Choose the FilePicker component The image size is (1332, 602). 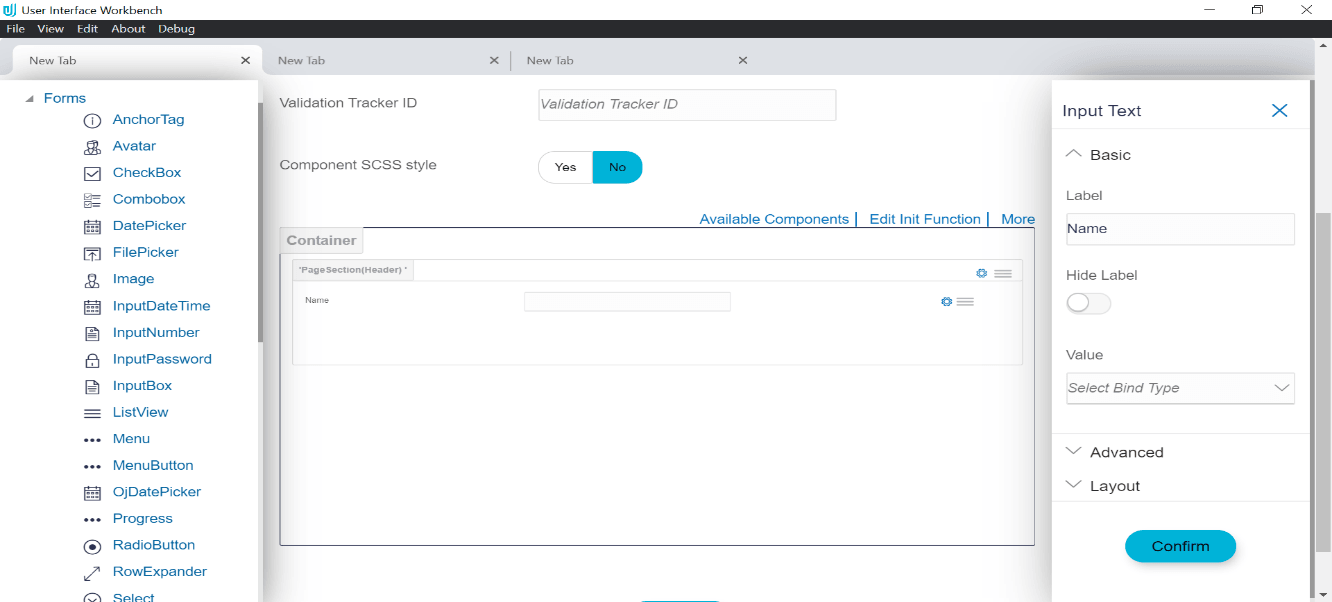[x=147, y=252]
